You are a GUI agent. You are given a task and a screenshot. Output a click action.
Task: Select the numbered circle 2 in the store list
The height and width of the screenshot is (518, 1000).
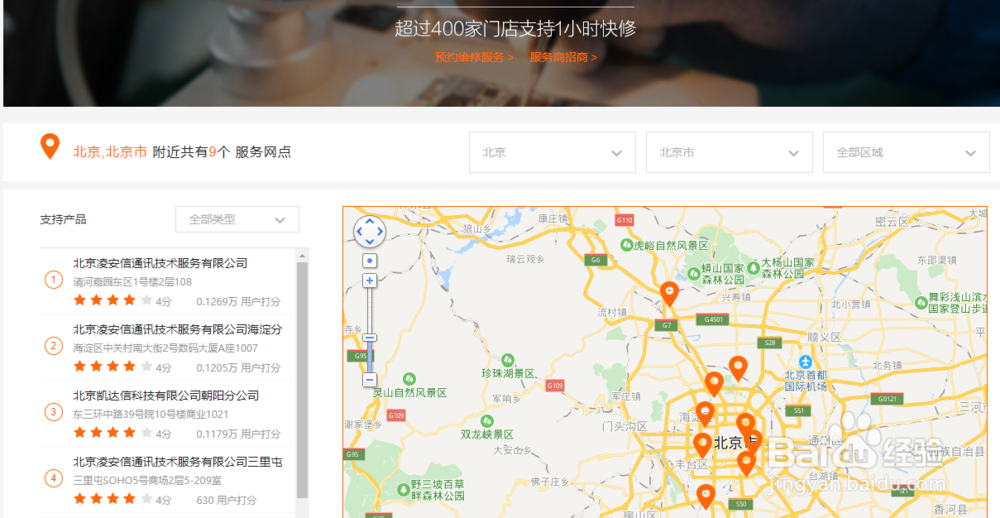click(x=54, y=346)
